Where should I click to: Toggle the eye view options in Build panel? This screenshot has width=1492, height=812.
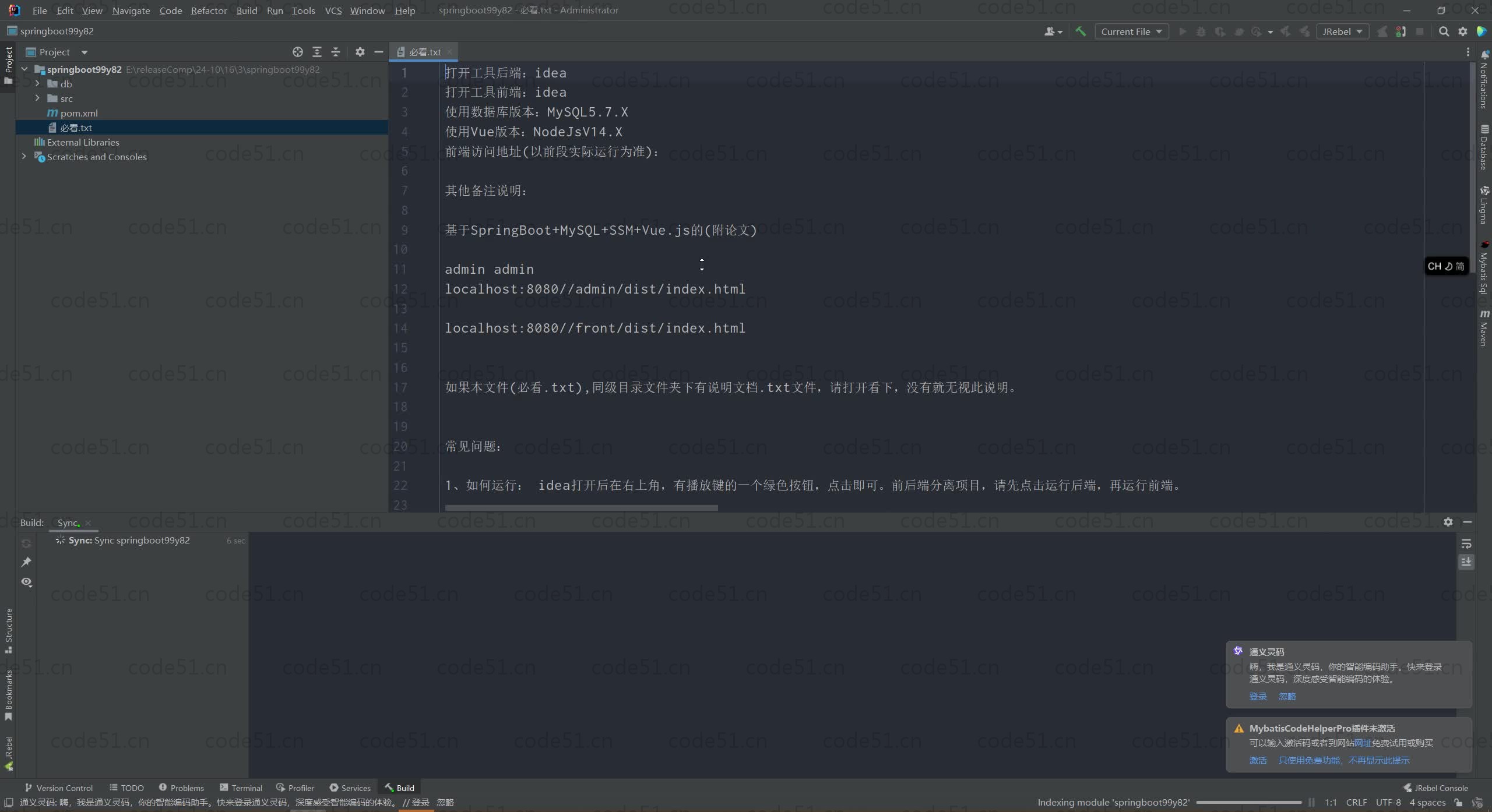[26, 582]
